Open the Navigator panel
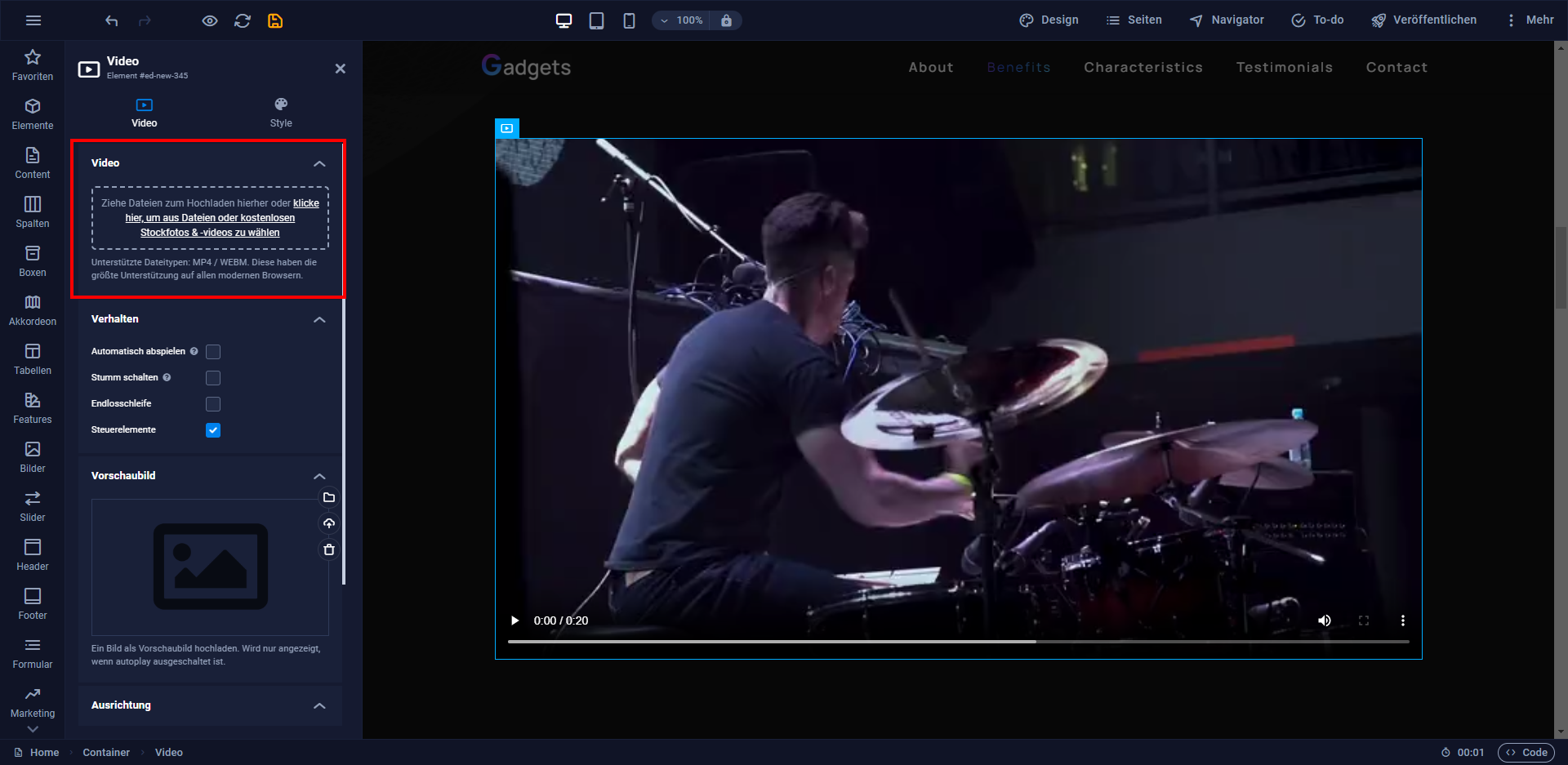 pos(1227,20)
